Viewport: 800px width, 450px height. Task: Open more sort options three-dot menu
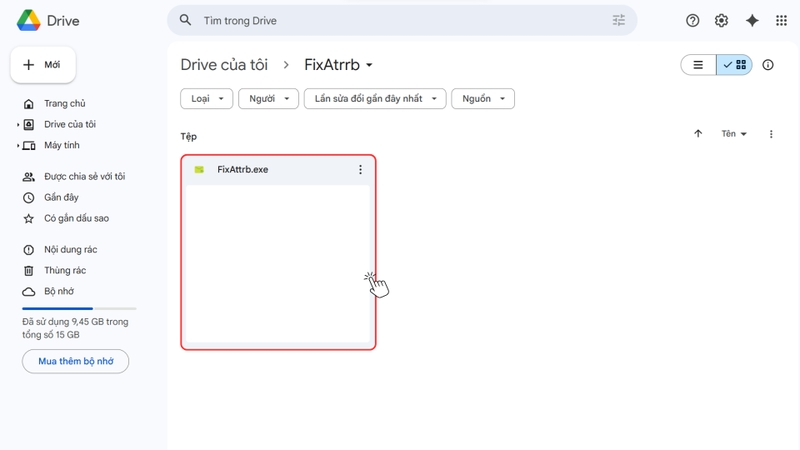point(771,134)
